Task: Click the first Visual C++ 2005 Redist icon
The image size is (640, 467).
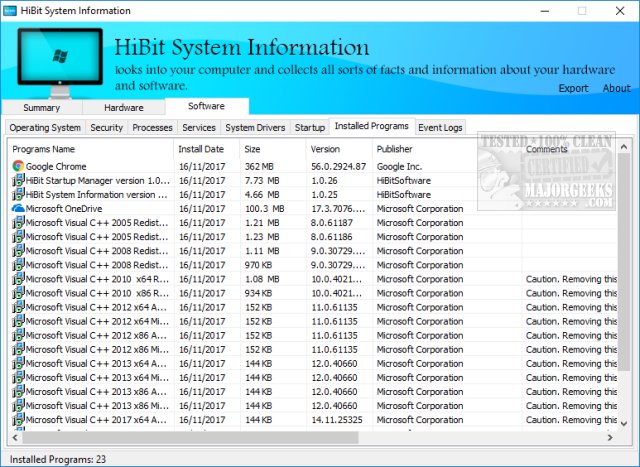Action: click(18, 222)
